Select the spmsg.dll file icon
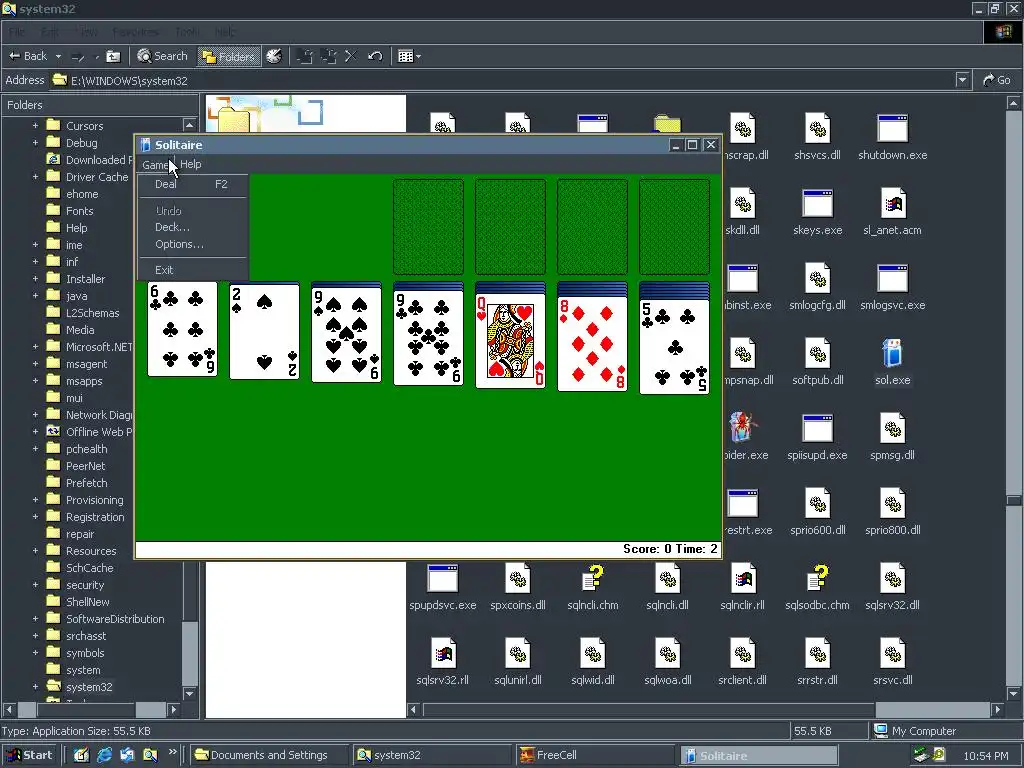Image resolution: width=1024 pixels, height=768 pixels. pyautogui.click(x=892, y=428)
